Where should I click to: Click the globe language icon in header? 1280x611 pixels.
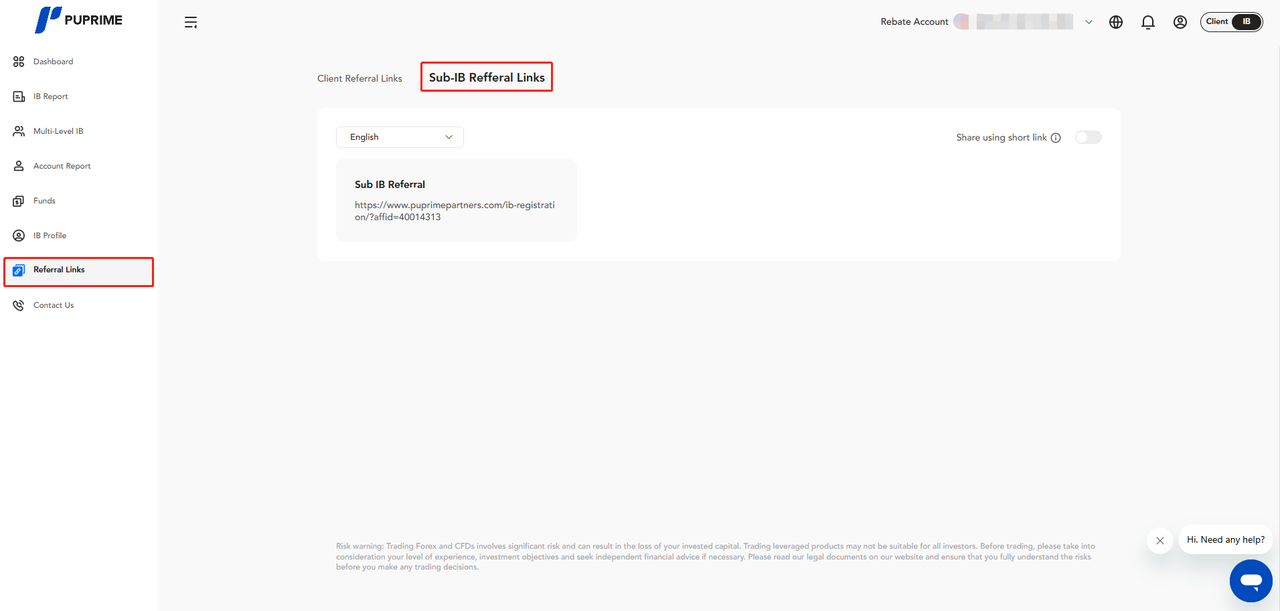coord(1116,22)
